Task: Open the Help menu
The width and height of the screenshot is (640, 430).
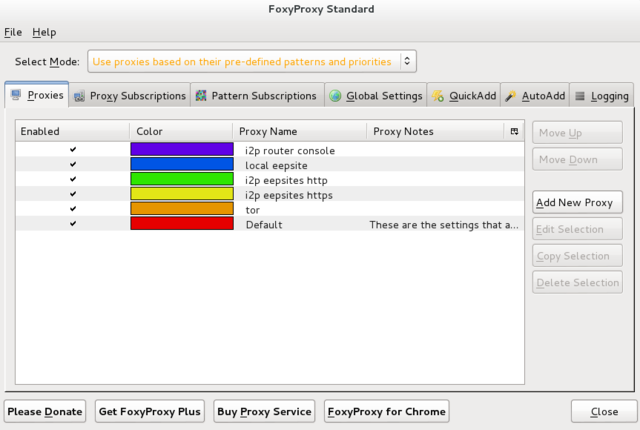Action: click(44, 32)
